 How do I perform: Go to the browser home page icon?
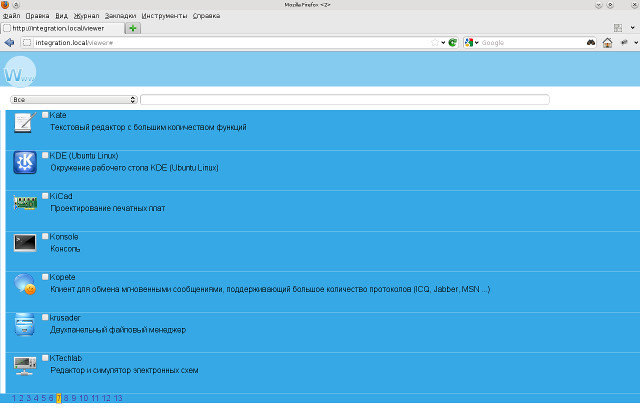click(x=607, y=42)
